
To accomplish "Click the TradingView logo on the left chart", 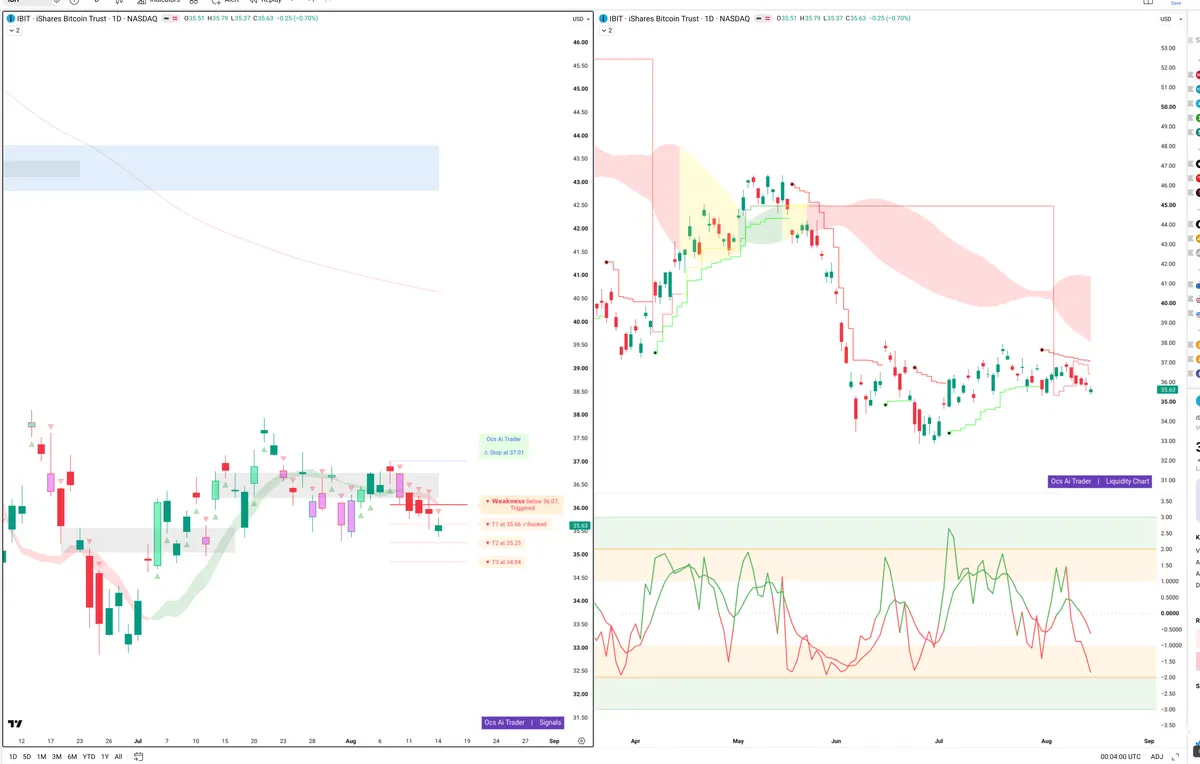I will click(15, 723).
